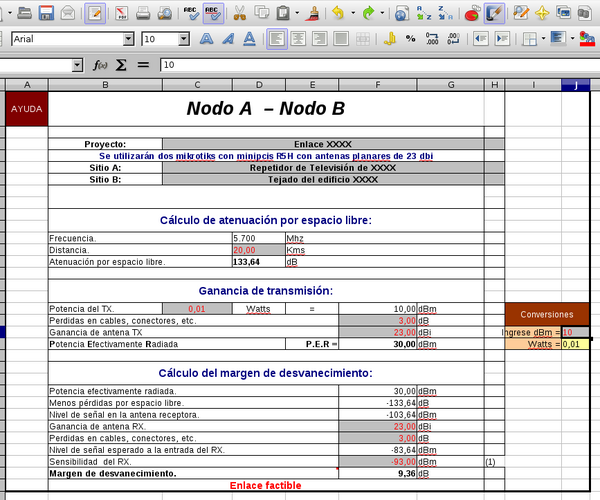Toggle Edit File mode icon
The image size is (600, 500).
click(x=95, y=13)
